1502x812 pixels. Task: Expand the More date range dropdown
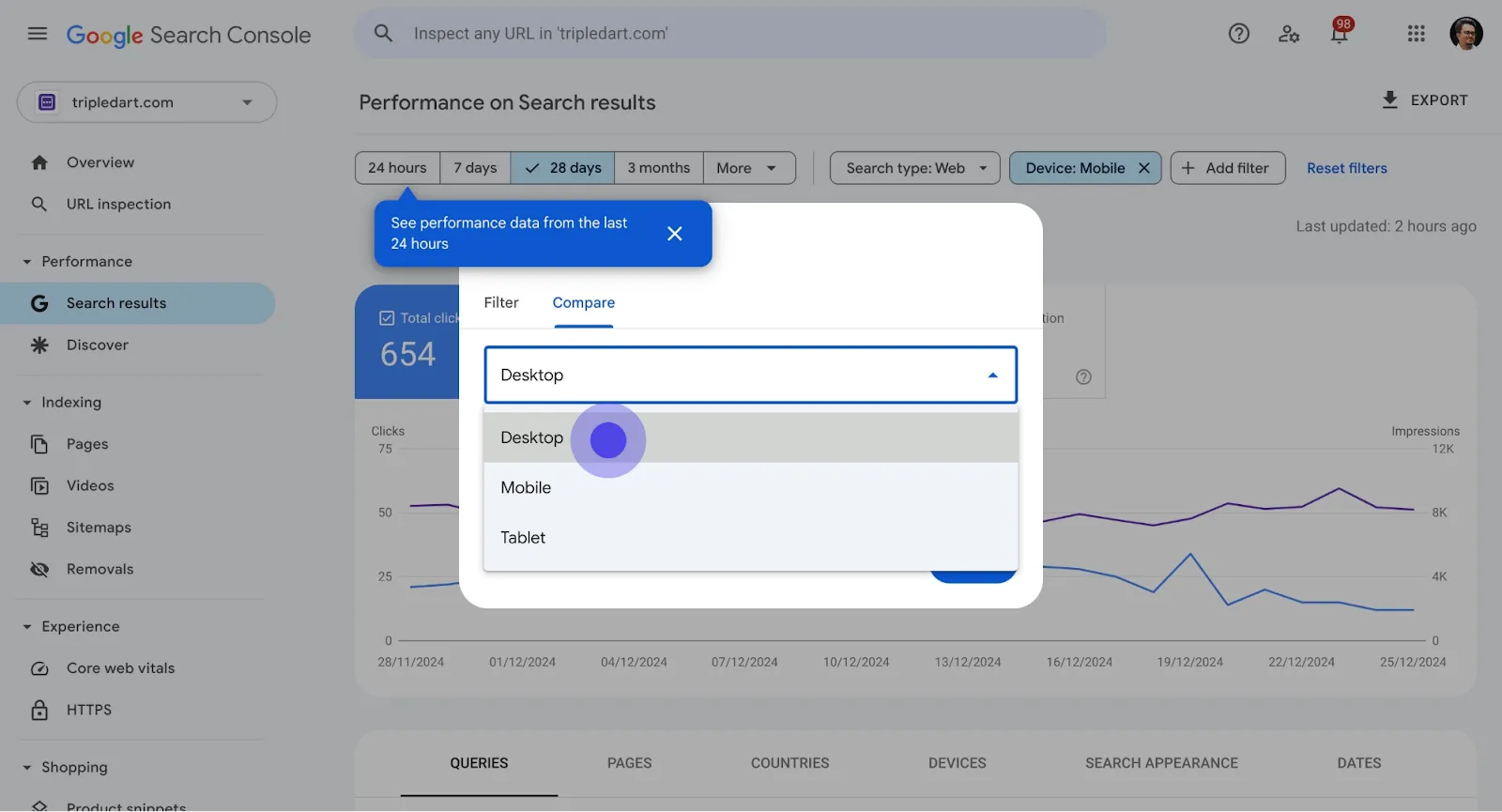tap(748, 168)
